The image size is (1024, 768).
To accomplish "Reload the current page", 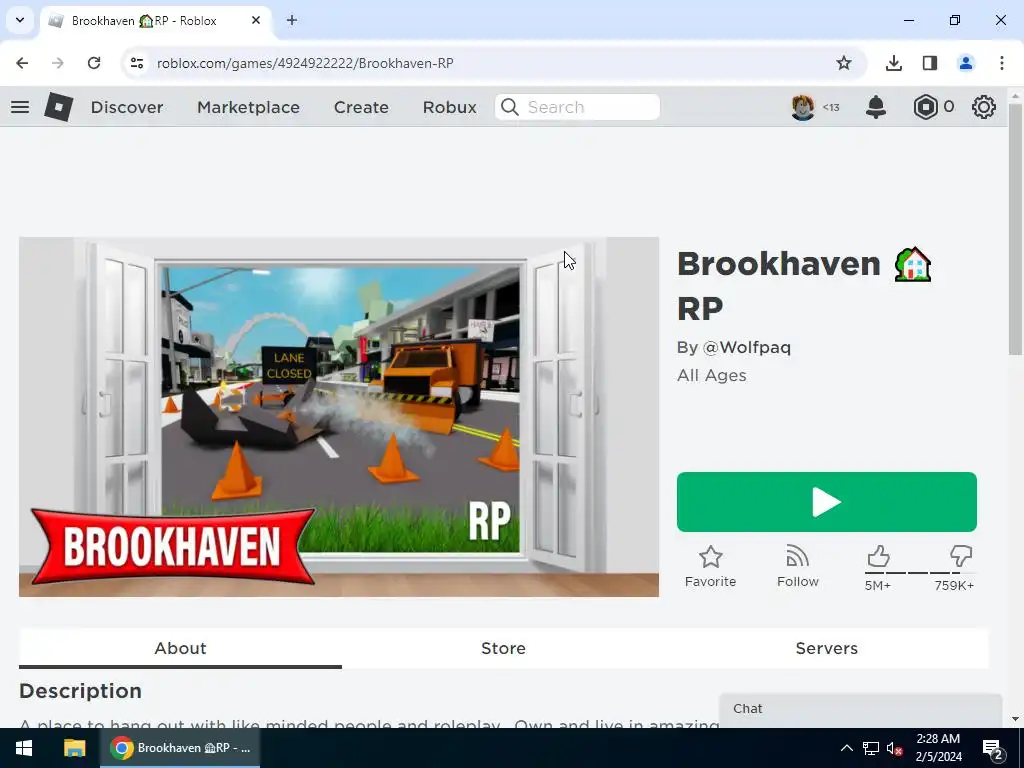I will [x=94, y=63].
